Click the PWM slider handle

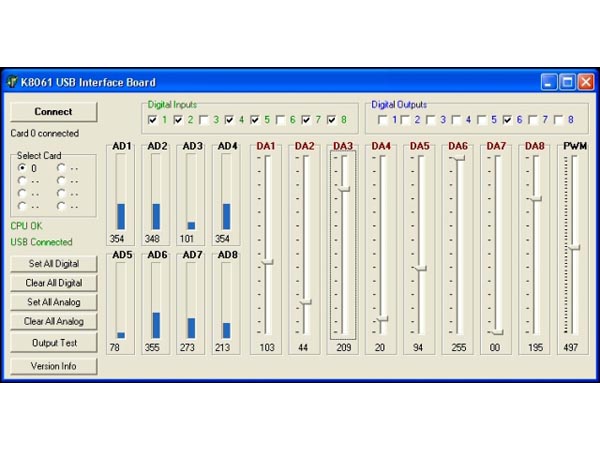pos(573,247)
